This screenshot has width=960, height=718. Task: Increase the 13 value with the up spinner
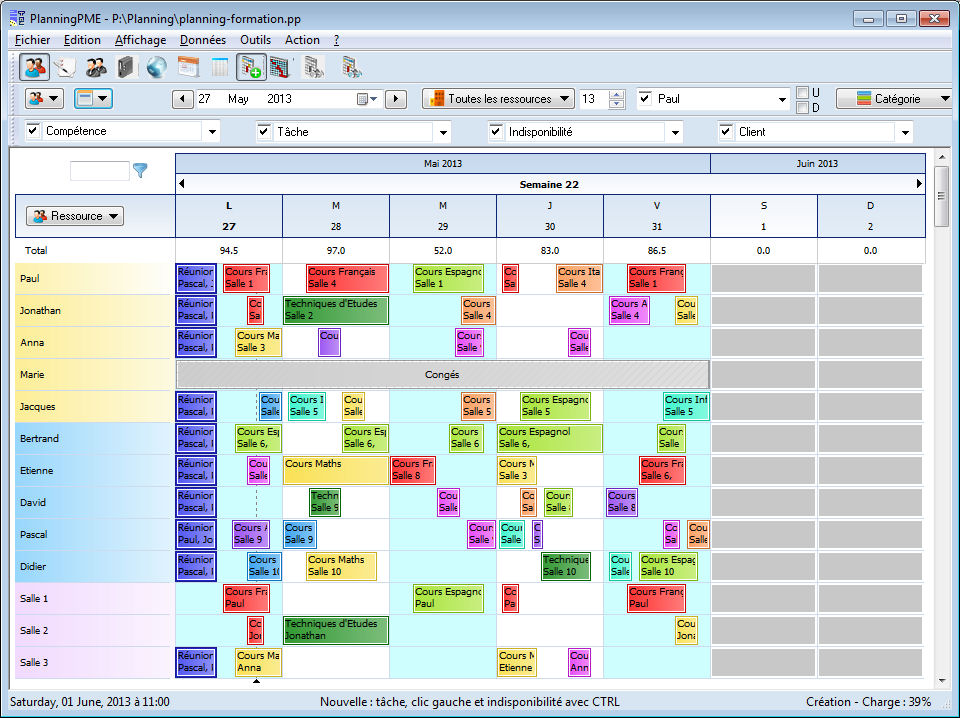click(617, 94)
